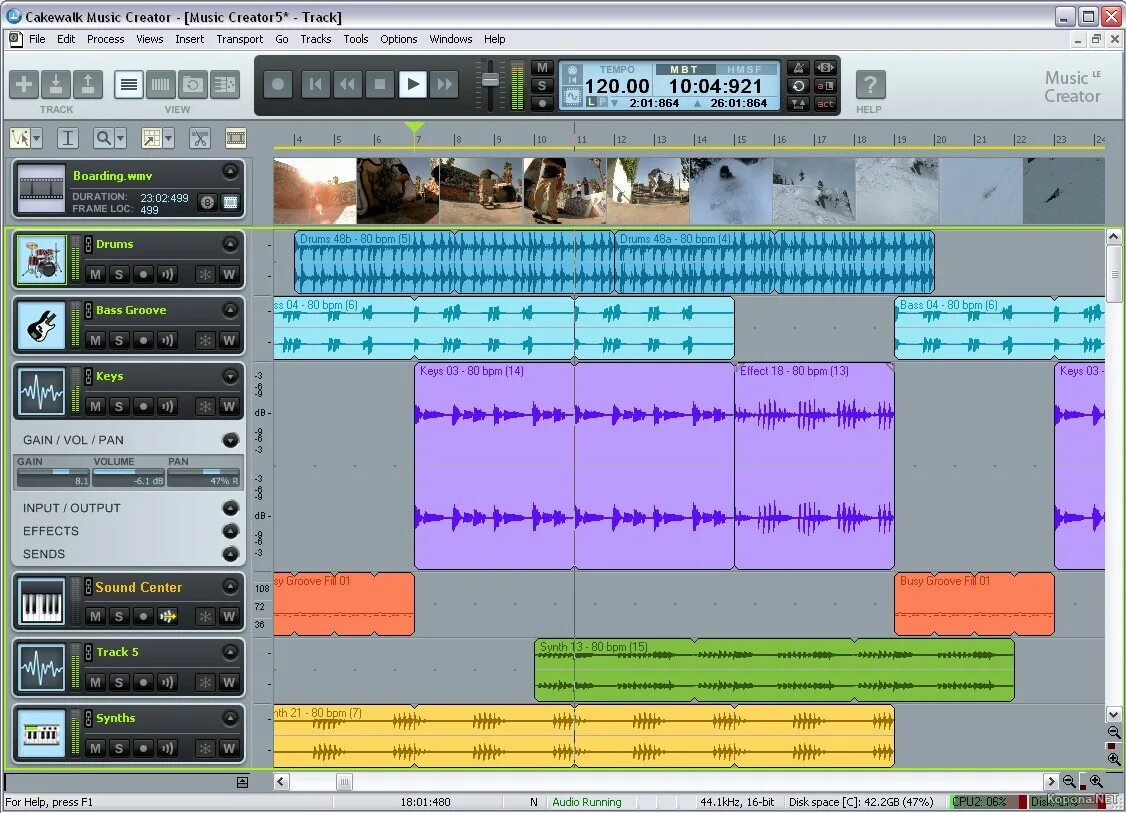Solo with global S button in transport
The image size is (1126, 813).
pos(542,85)
